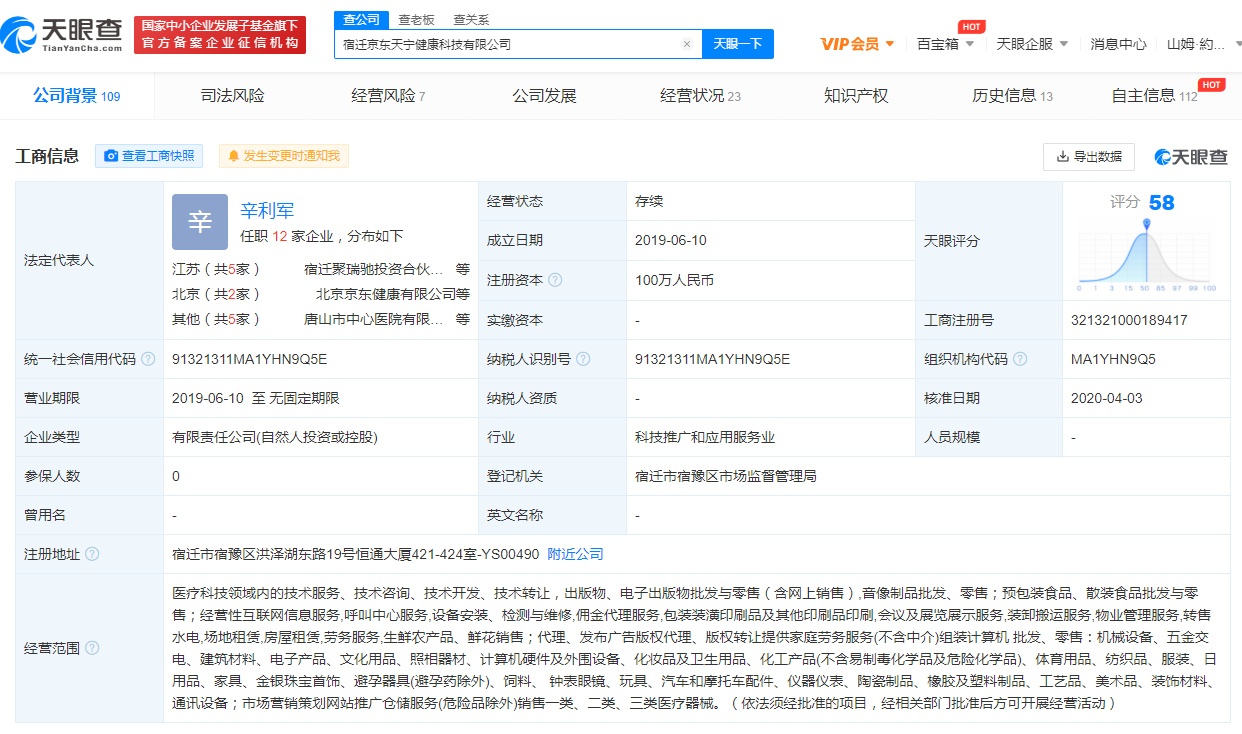
Task: Click the 天眼评分 bell curve chart
Action: (1146, 255)
